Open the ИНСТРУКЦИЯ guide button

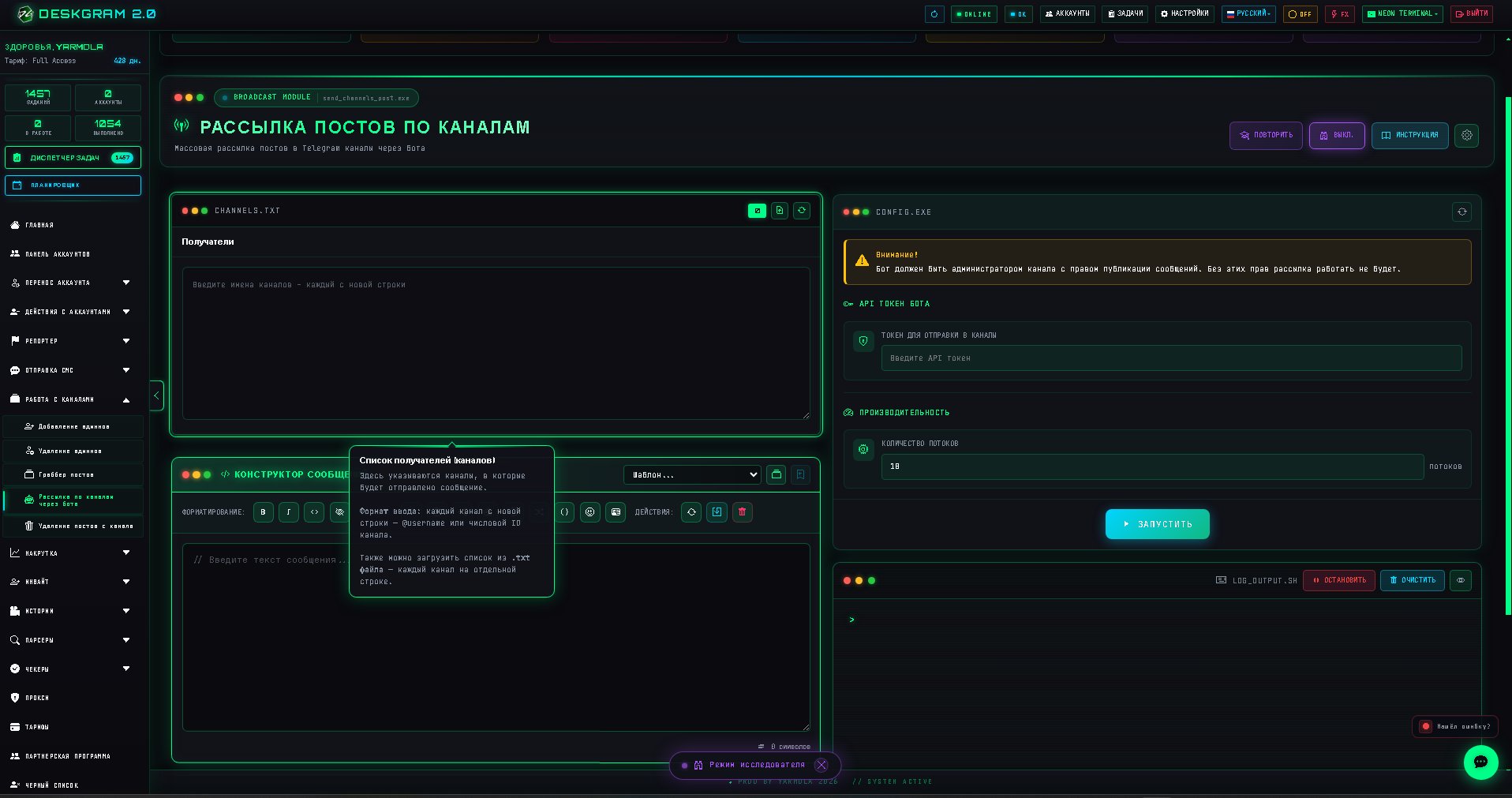[x=1409, y=136]
